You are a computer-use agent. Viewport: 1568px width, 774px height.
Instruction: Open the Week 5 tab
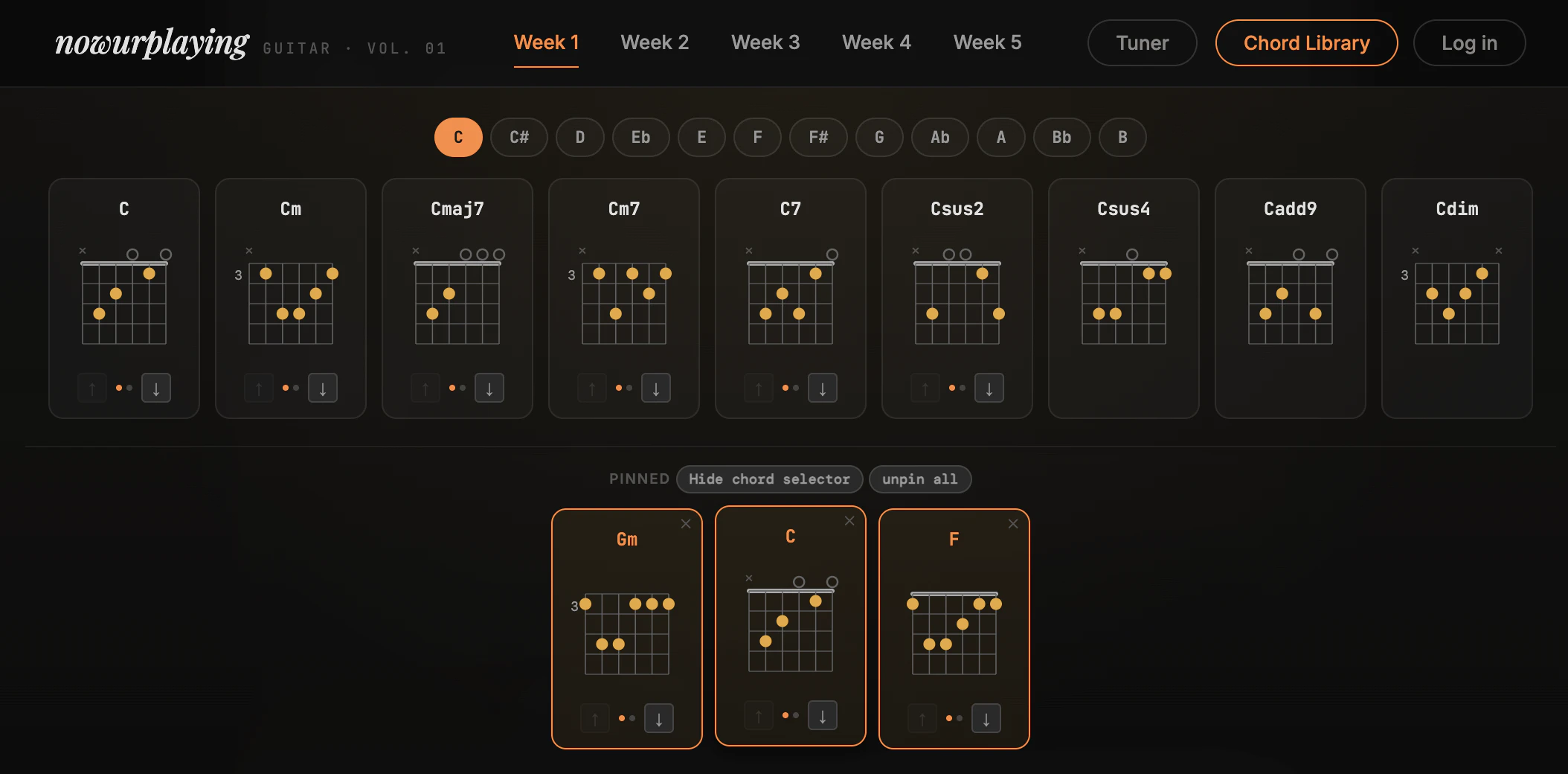(987, 42)
